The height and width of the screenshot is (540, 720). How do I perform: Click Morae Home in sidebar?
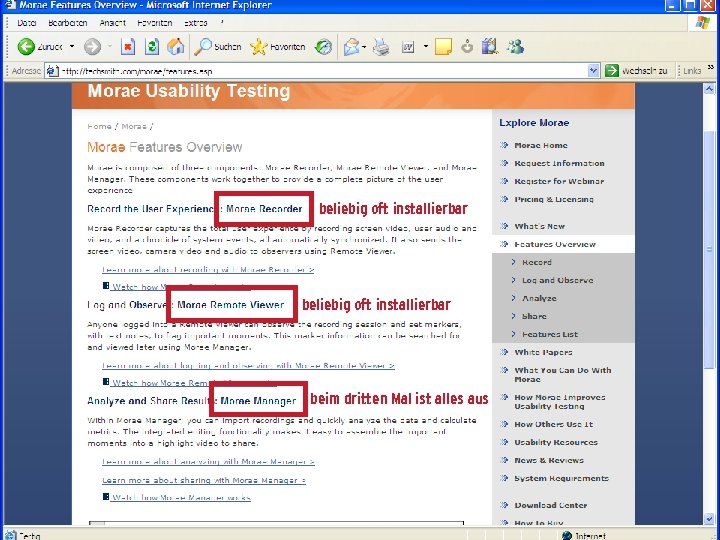tap(541, 145)
